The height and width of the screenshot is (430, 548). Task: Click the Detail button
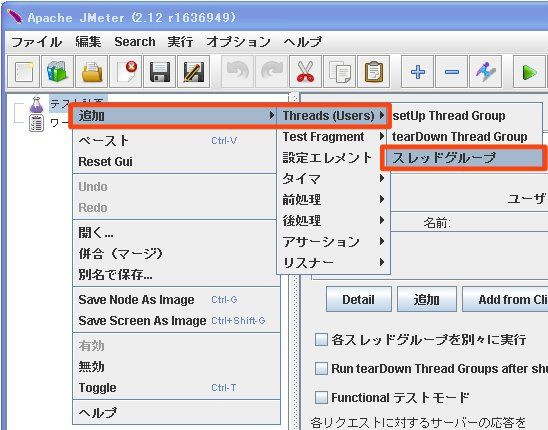coord(359,299)
